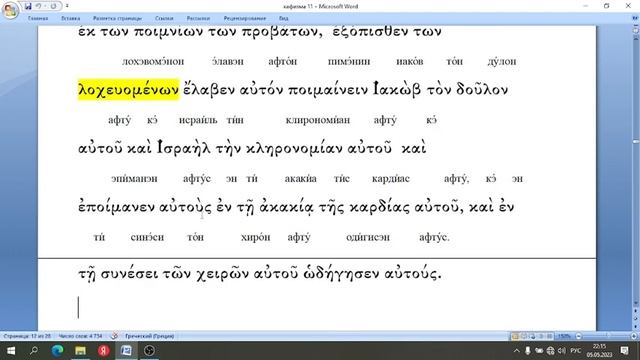
Task: Click Previous Page browse arrow
Action: [x=636, y=311]
